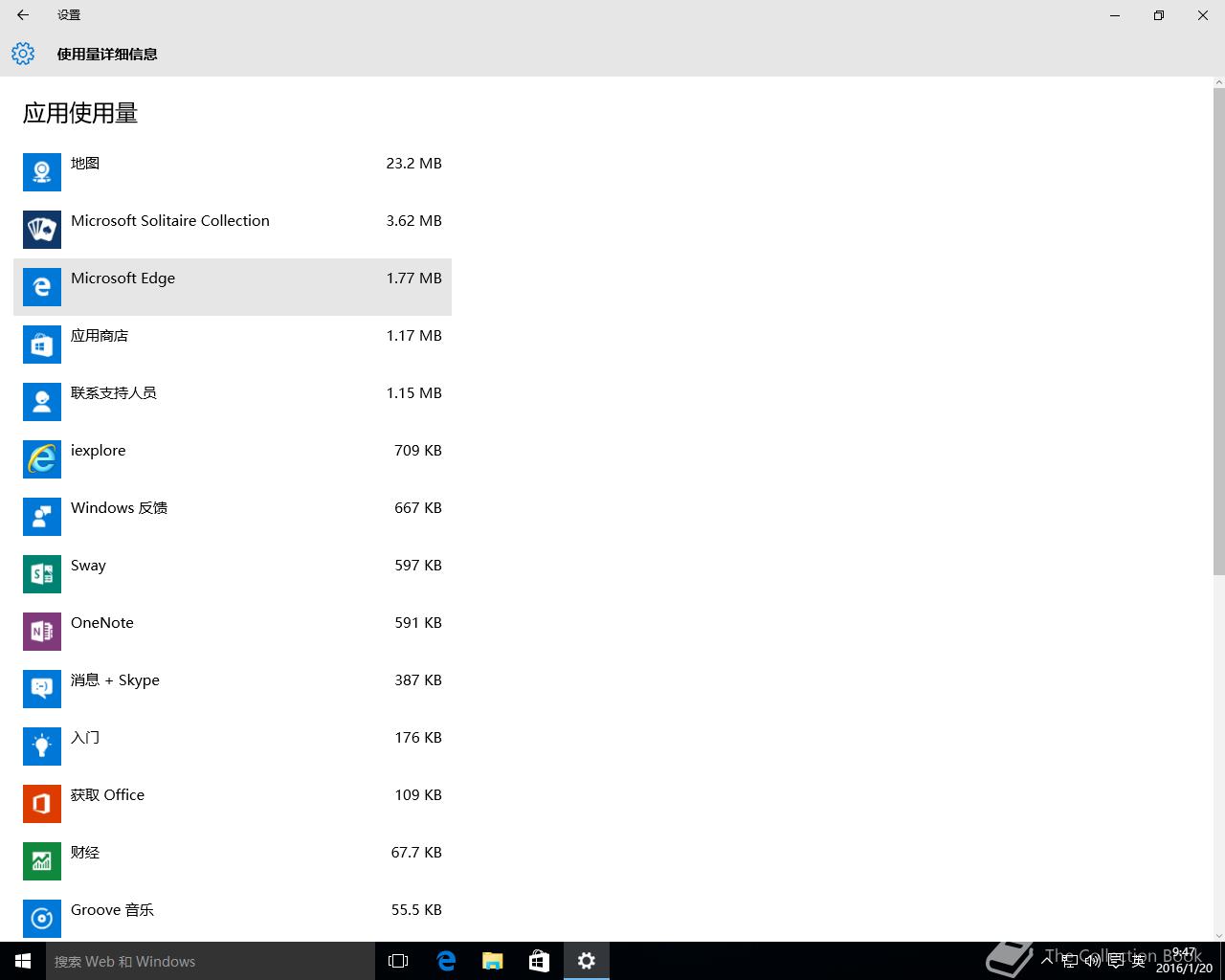Launch Edge from the taskbar

(x=446, y=961)
